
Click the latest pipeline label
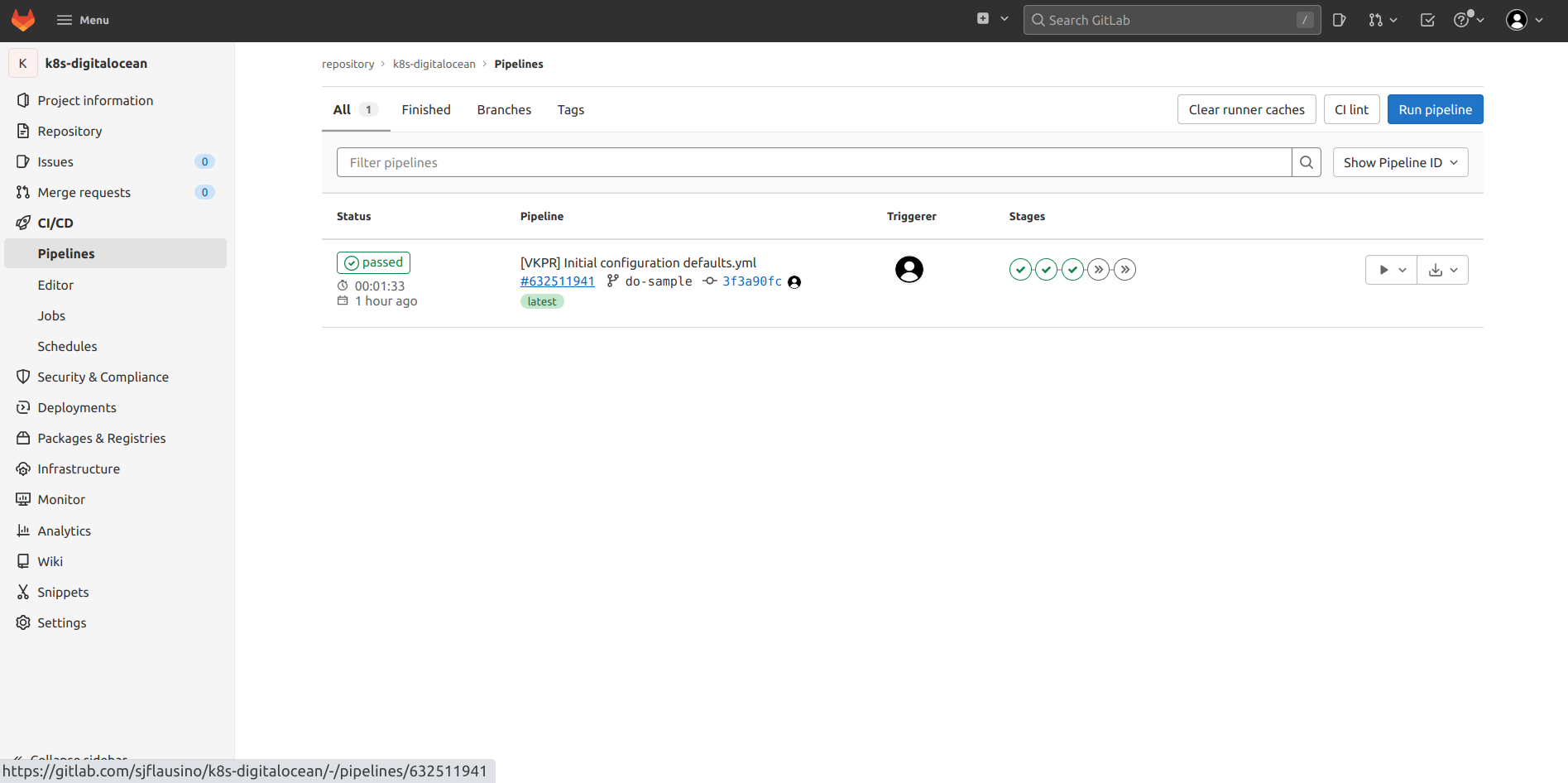(x=542, y=301)
